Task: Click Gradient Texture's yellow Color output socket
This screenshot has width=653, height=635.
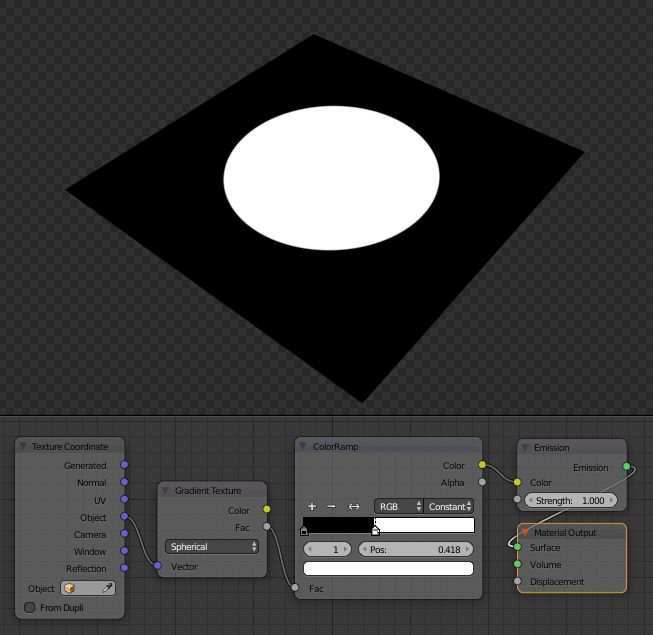Action: click(267, 509)
